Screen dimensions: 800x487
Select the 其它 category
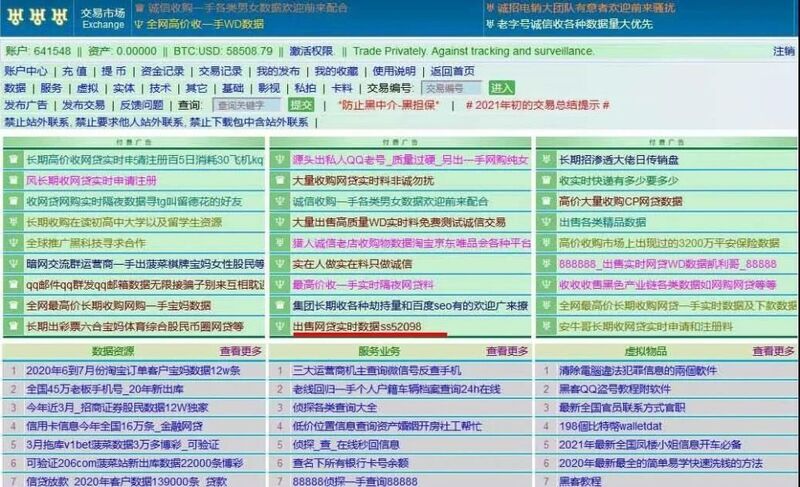click(196, 88)
